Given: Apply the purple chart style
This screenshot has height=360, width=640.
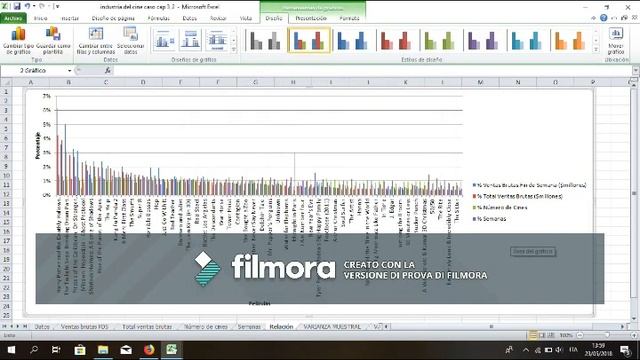Looking at the screenshot, I should pos(483,40).
